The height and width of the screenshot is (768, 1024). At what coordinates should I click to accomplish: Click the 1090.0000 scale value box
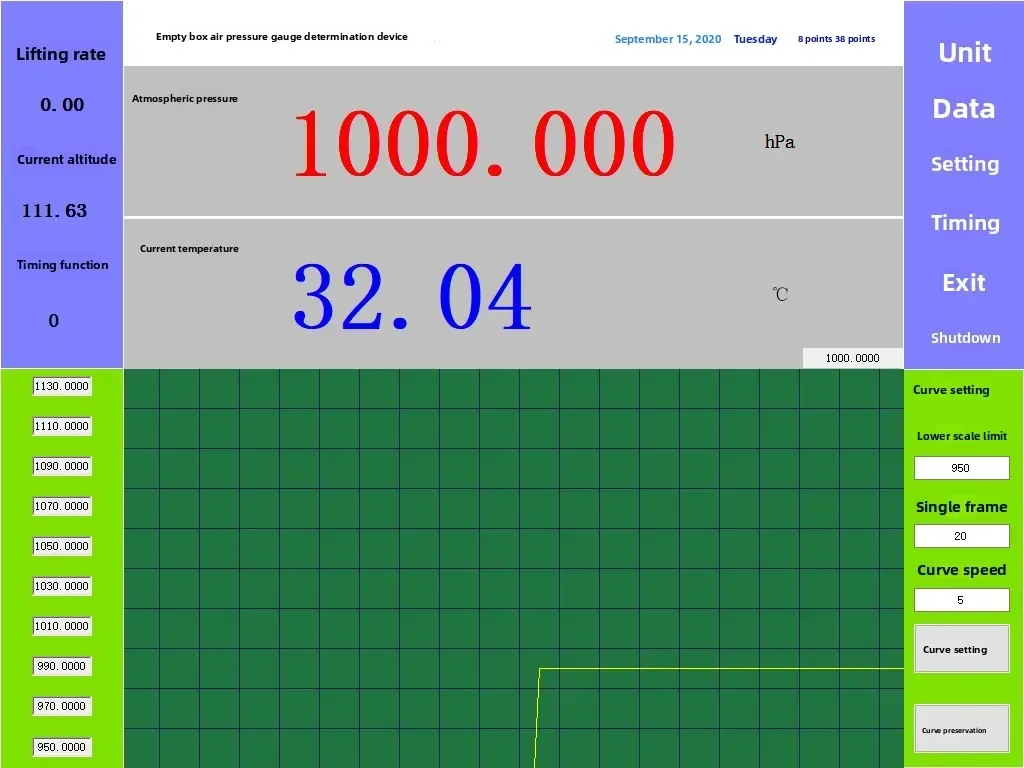pyautogui.click(x=62, y=466)
